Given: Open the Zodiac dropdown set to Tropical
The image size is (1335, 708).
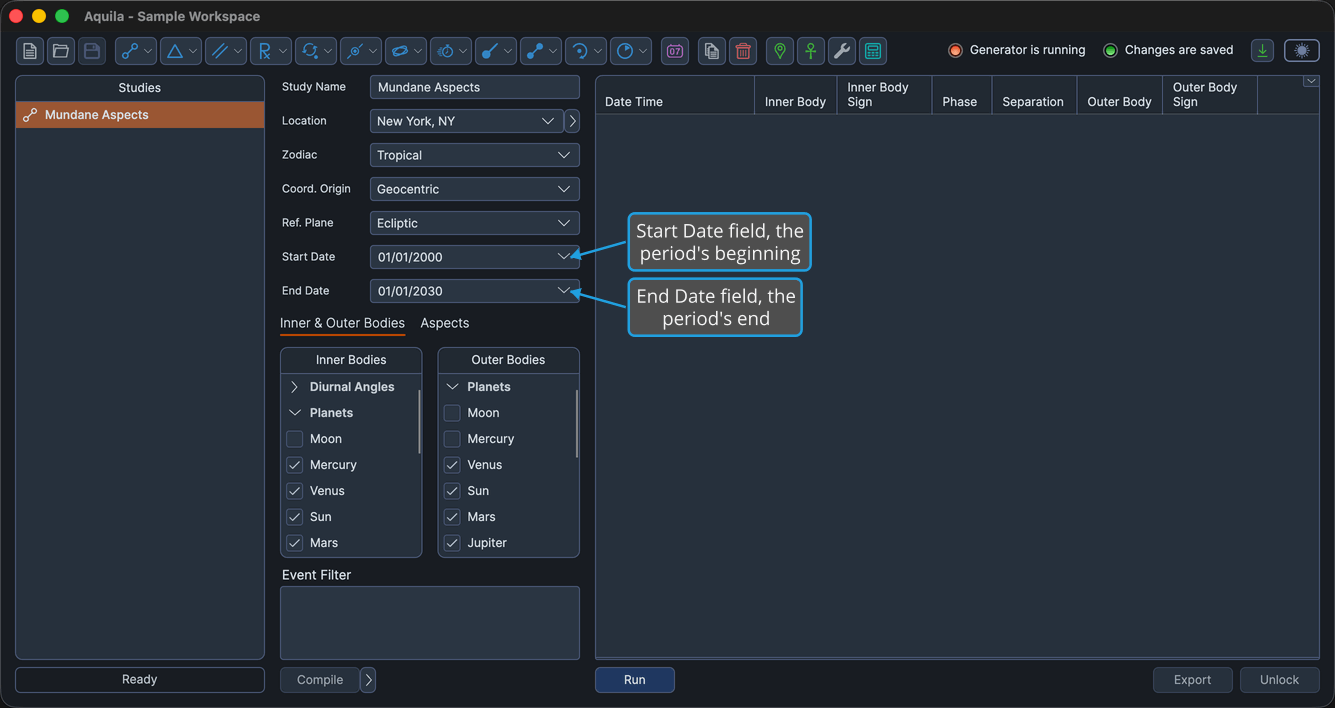Looking at the screenshot, I should (474, 155).
